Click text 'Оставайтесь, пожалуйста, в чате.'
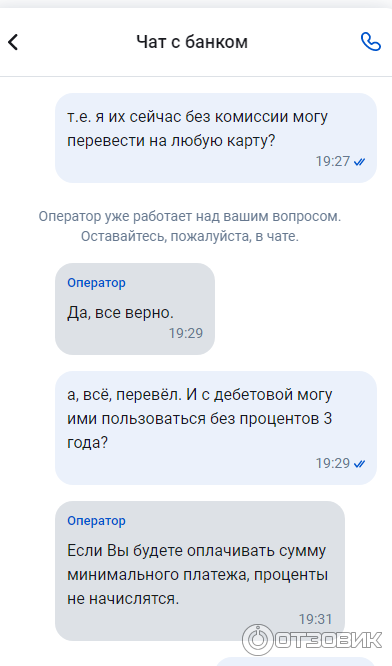Screen dimensions: 392x666 point(190,236)
